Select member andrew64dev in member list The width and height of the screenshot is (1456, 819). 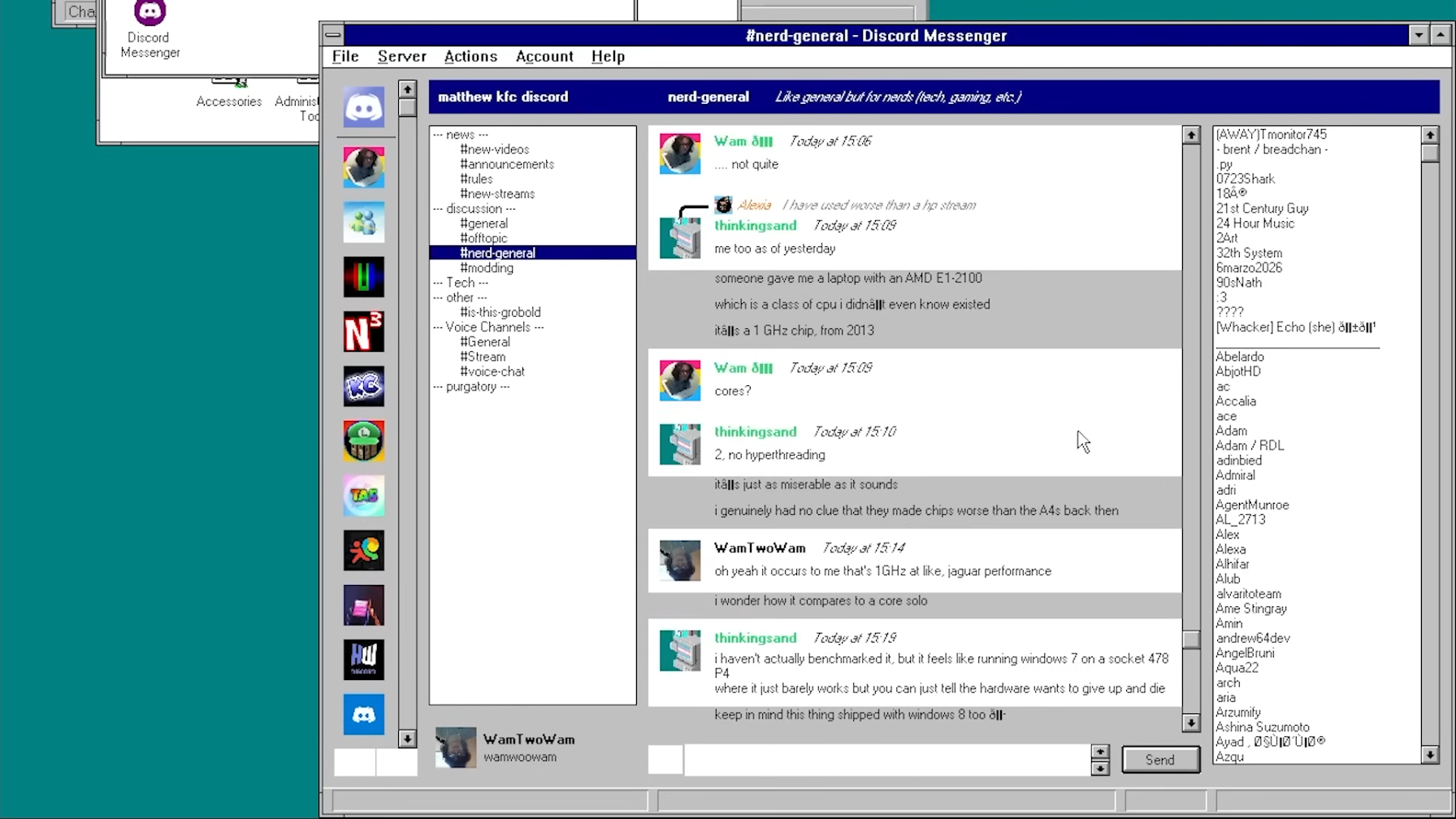pyautogui.click(x=1252, y=638)
